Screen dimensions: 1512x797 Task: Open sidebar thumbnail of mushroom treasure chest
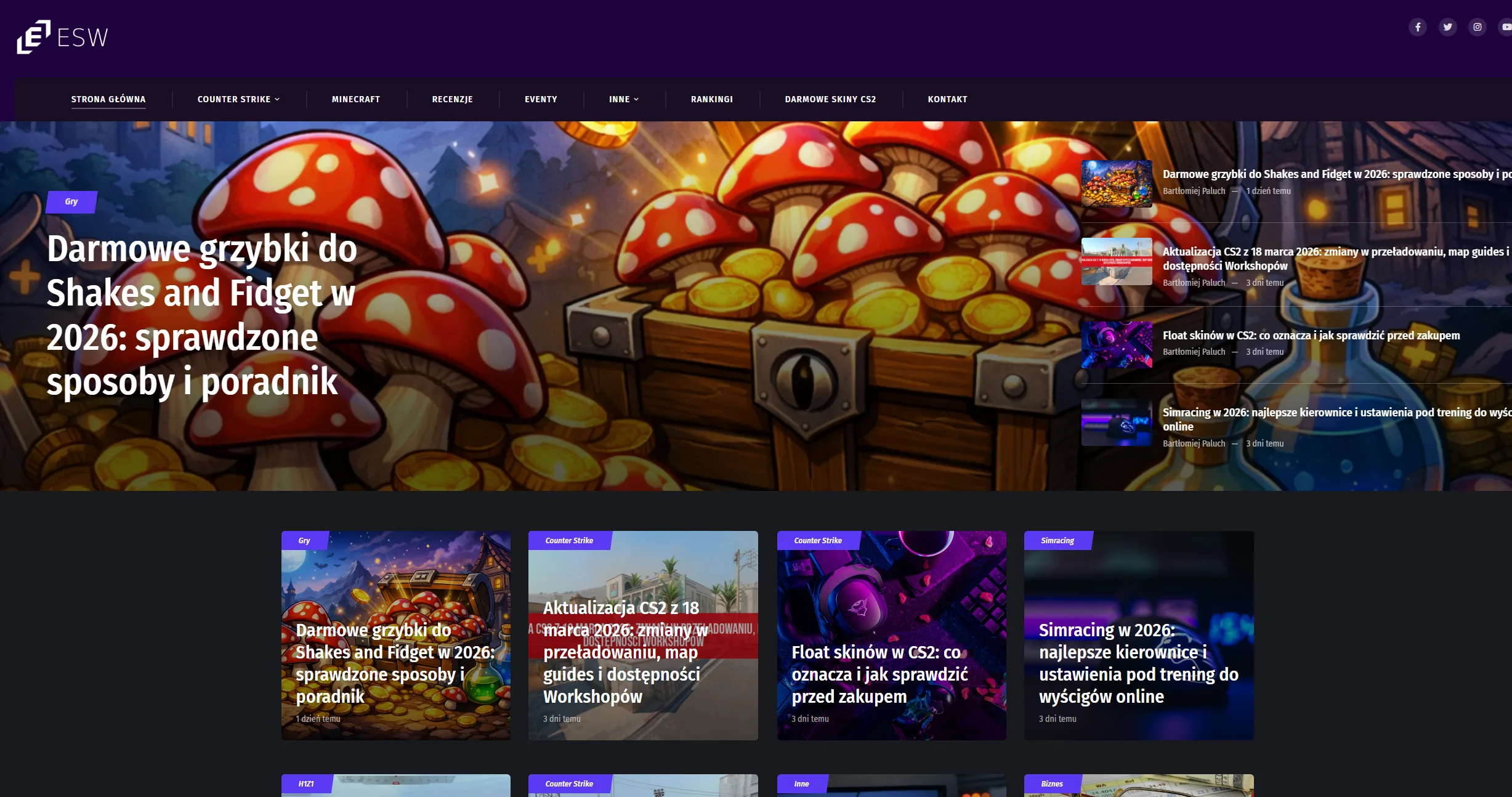1117,184
